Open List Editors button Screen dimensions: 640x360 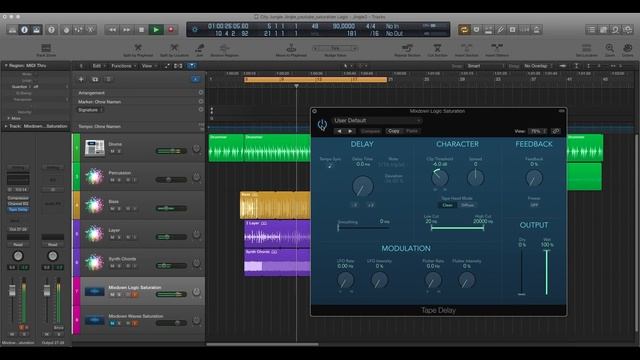tap(591, 30)
